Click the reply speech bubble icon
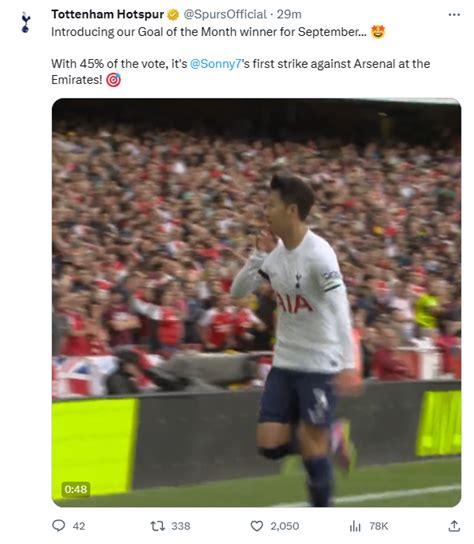474x544 pixels. point(58,526)
